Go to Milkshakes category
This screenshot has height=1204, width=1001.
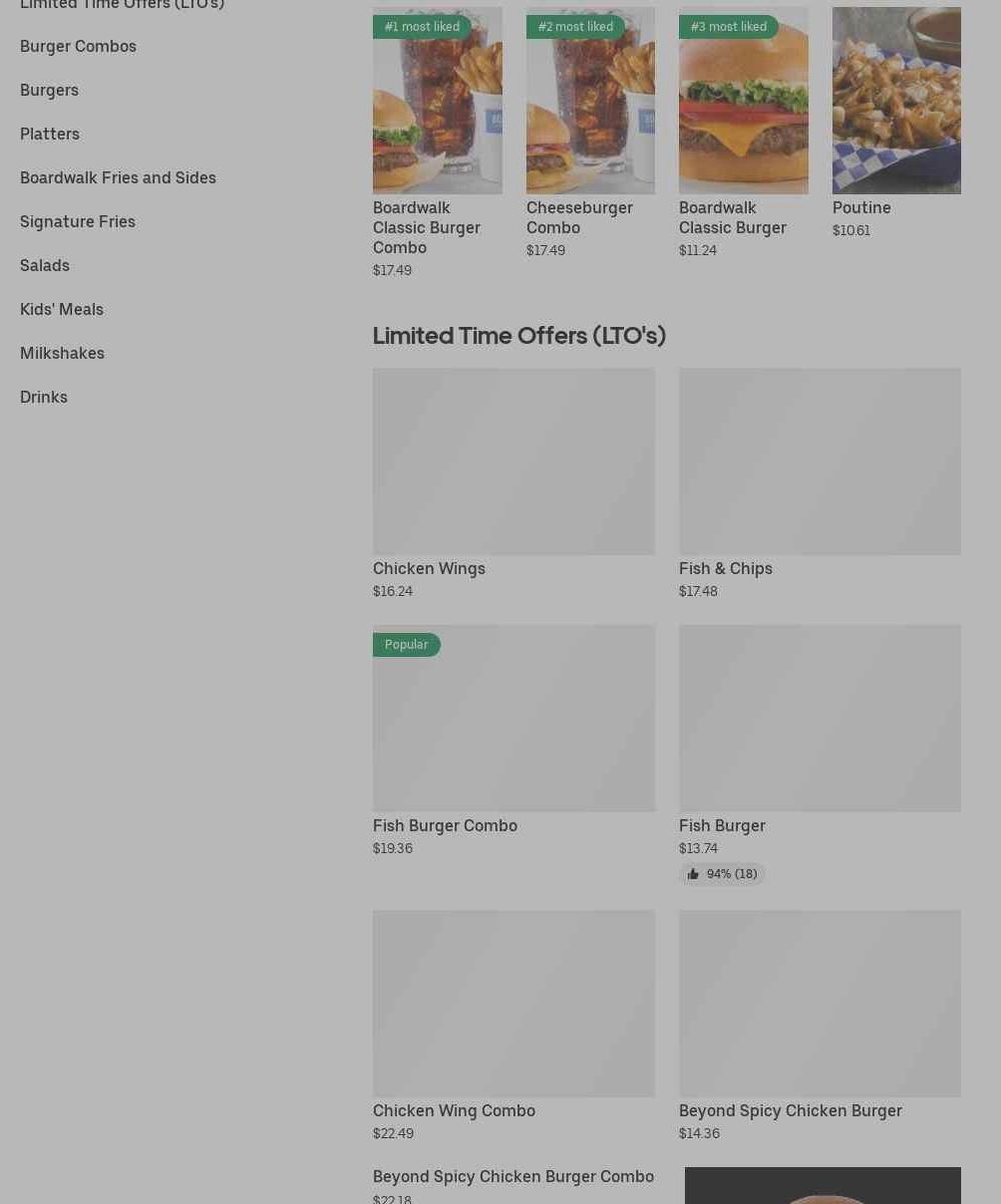click(x=62, y=353)
